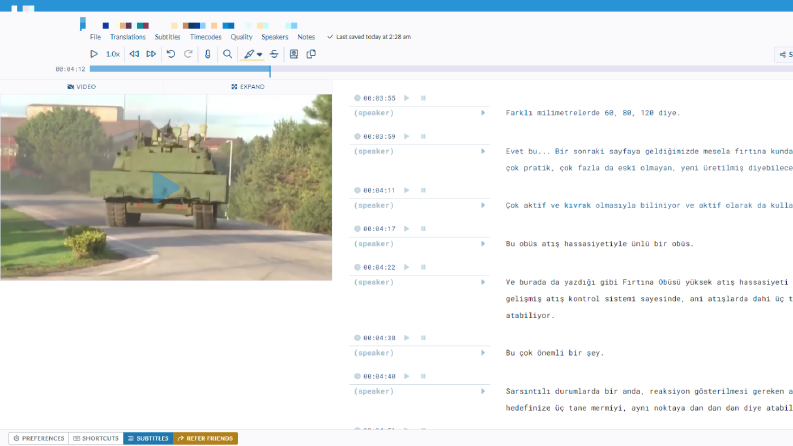Open the Translations menu

click(x=128, y=37)
